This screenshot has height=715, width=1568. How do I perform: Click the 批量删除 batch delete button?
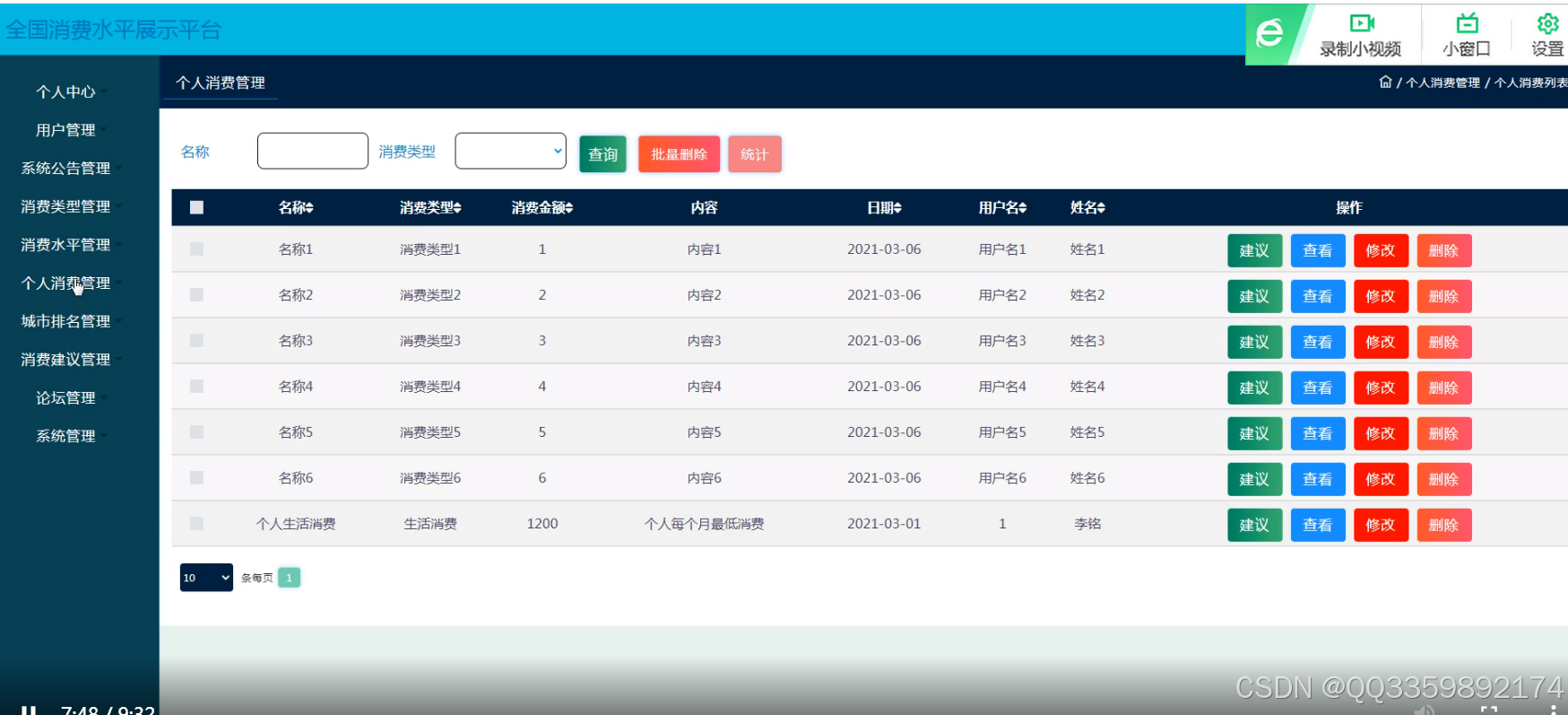[679, 154]
